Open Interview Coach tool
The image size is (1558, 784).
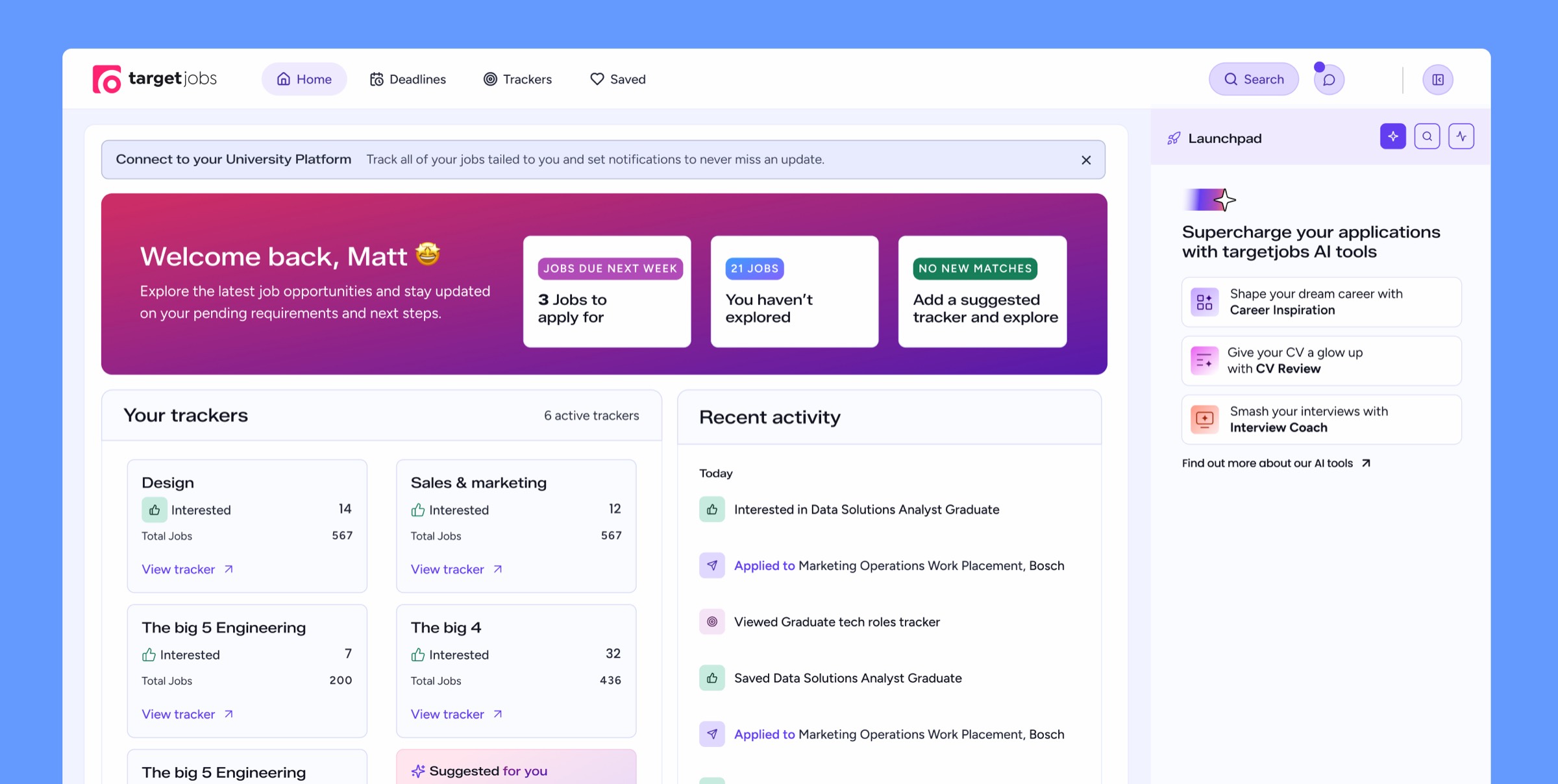1321,419
